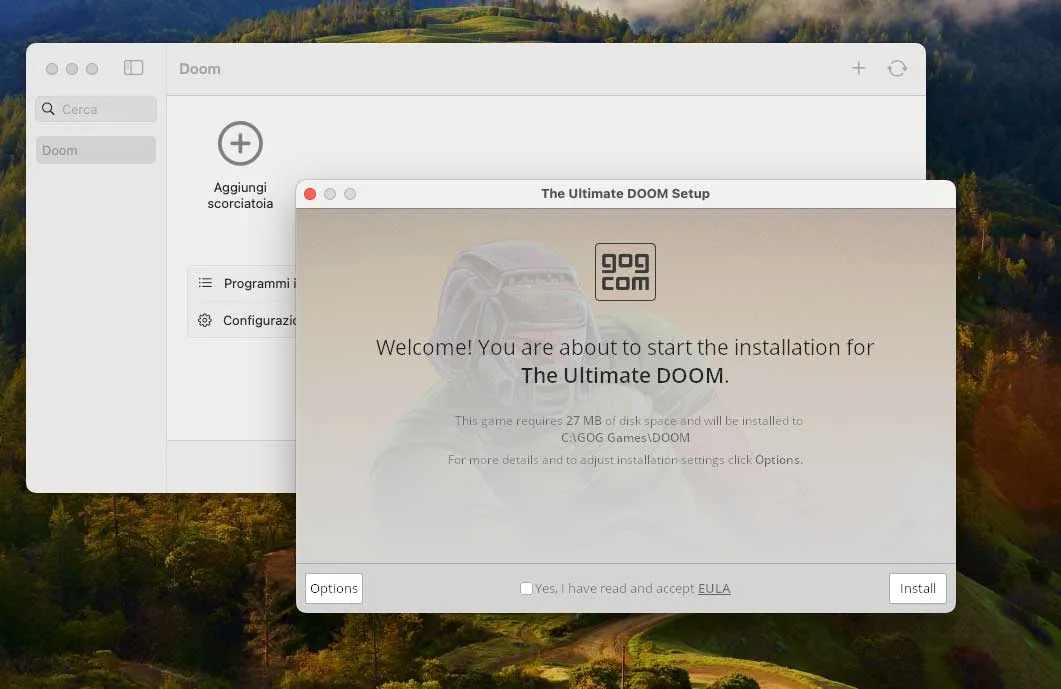
Task: Open the Configurazione row in the Doom window
Action: click(242, 320)
